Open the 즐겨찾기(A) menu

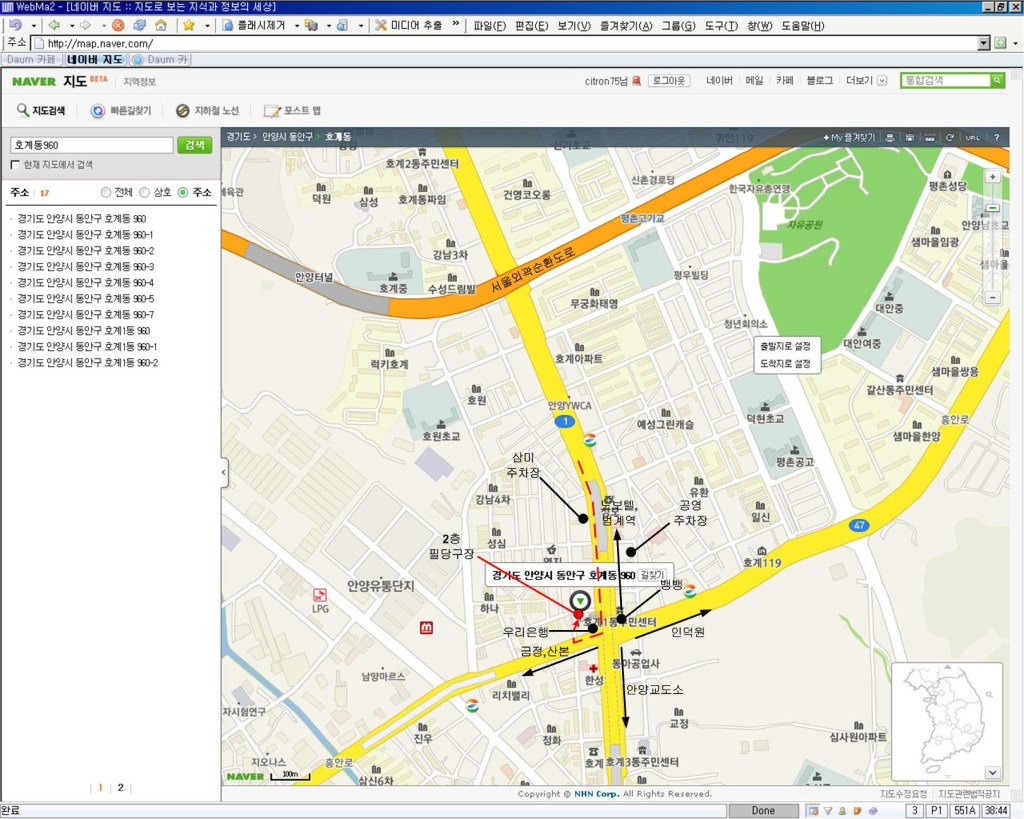point(626,25)
